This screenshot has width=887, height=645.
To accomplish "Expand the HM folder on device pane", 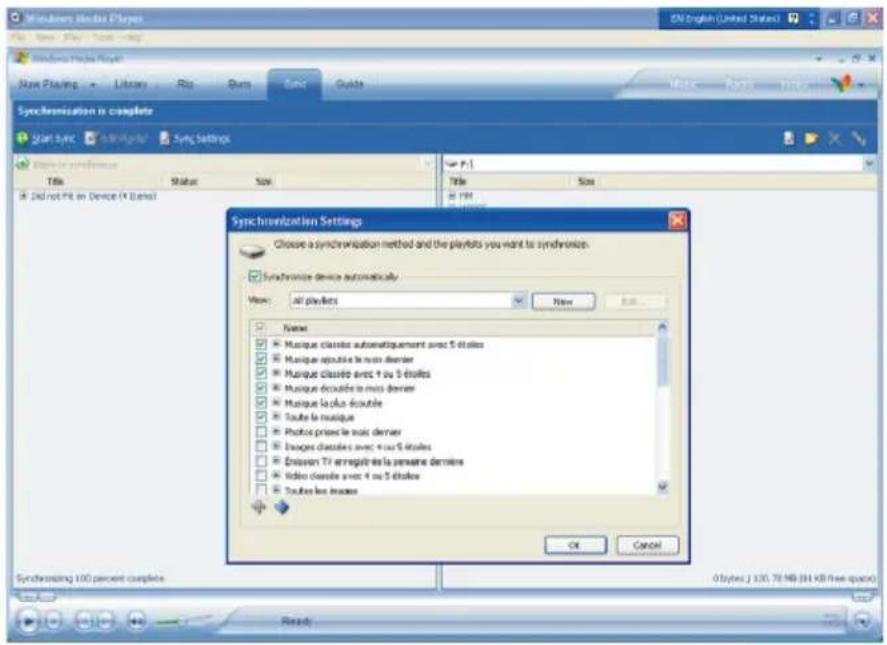I will [452, 196].
